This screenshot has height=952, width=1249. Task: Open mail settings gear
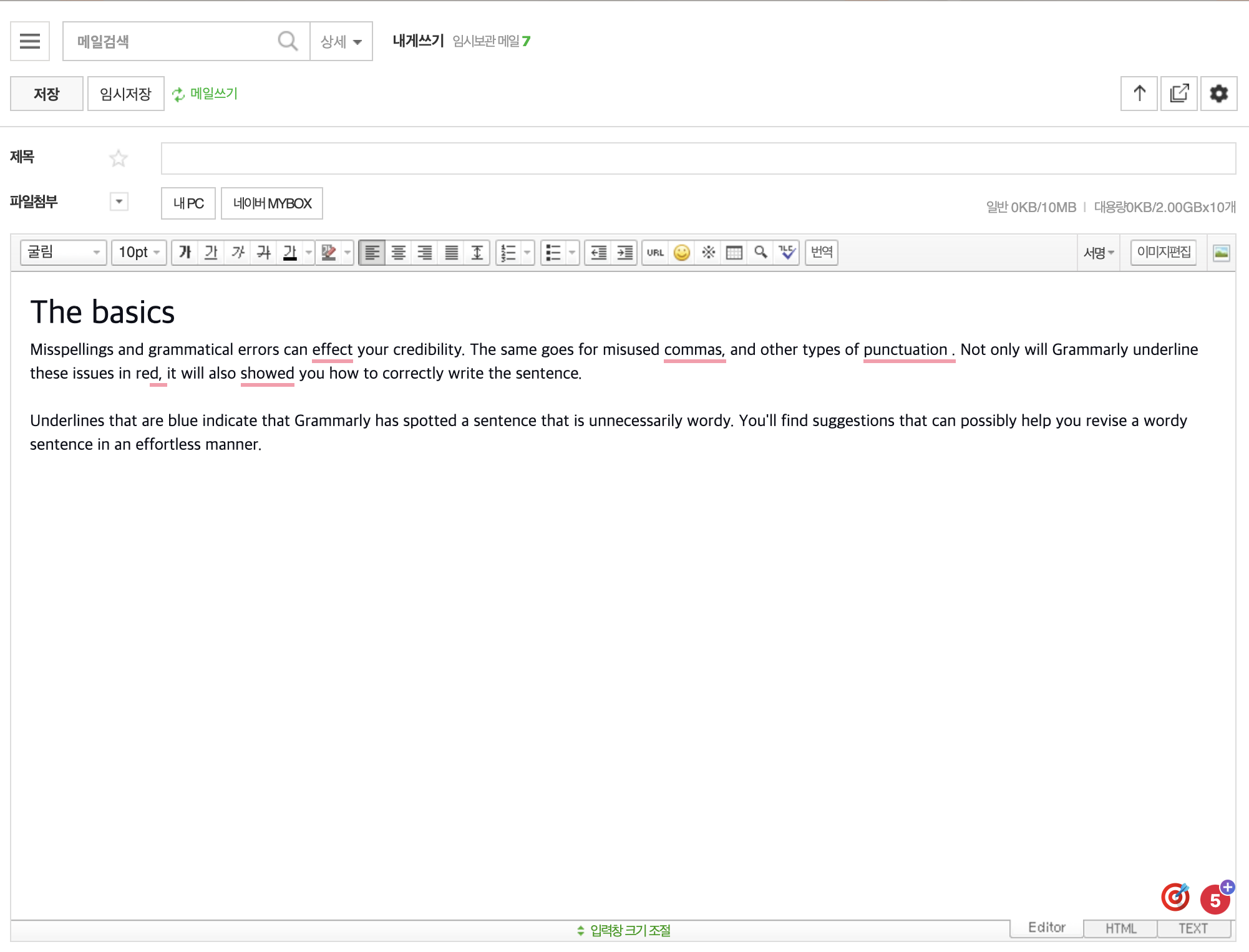[1218, 94]
